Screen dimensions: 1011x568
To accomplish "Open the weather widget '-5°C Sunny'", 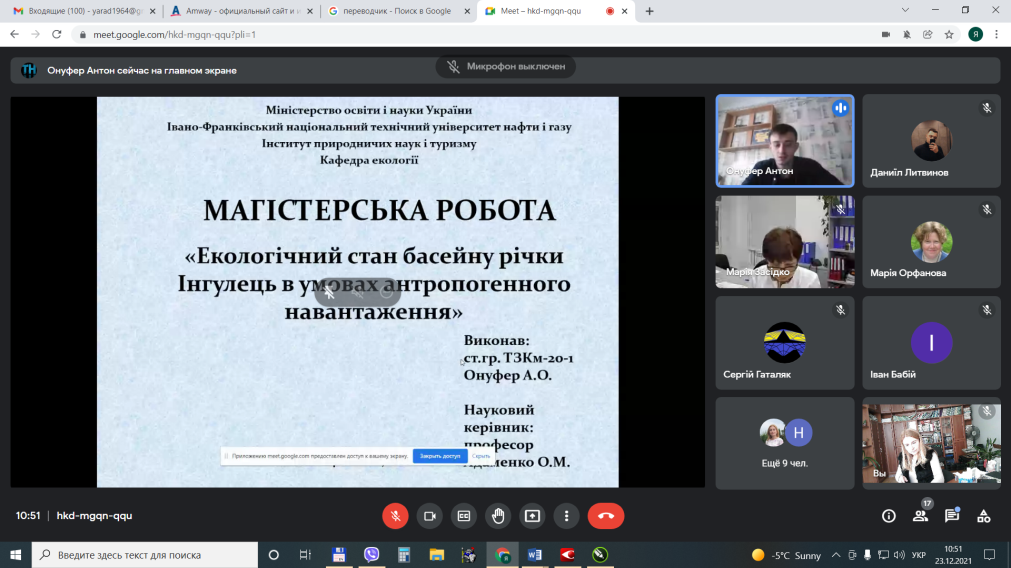I will coord(787,554).
